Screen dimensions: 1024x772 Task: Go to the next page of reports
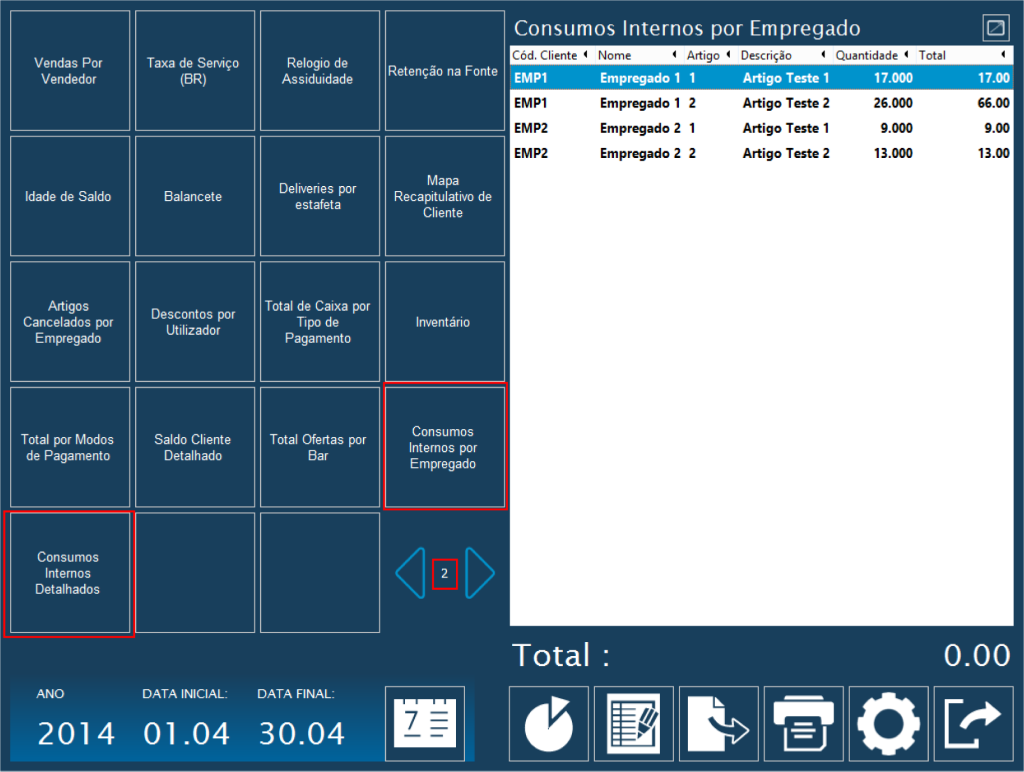click(x=480, y=573)
